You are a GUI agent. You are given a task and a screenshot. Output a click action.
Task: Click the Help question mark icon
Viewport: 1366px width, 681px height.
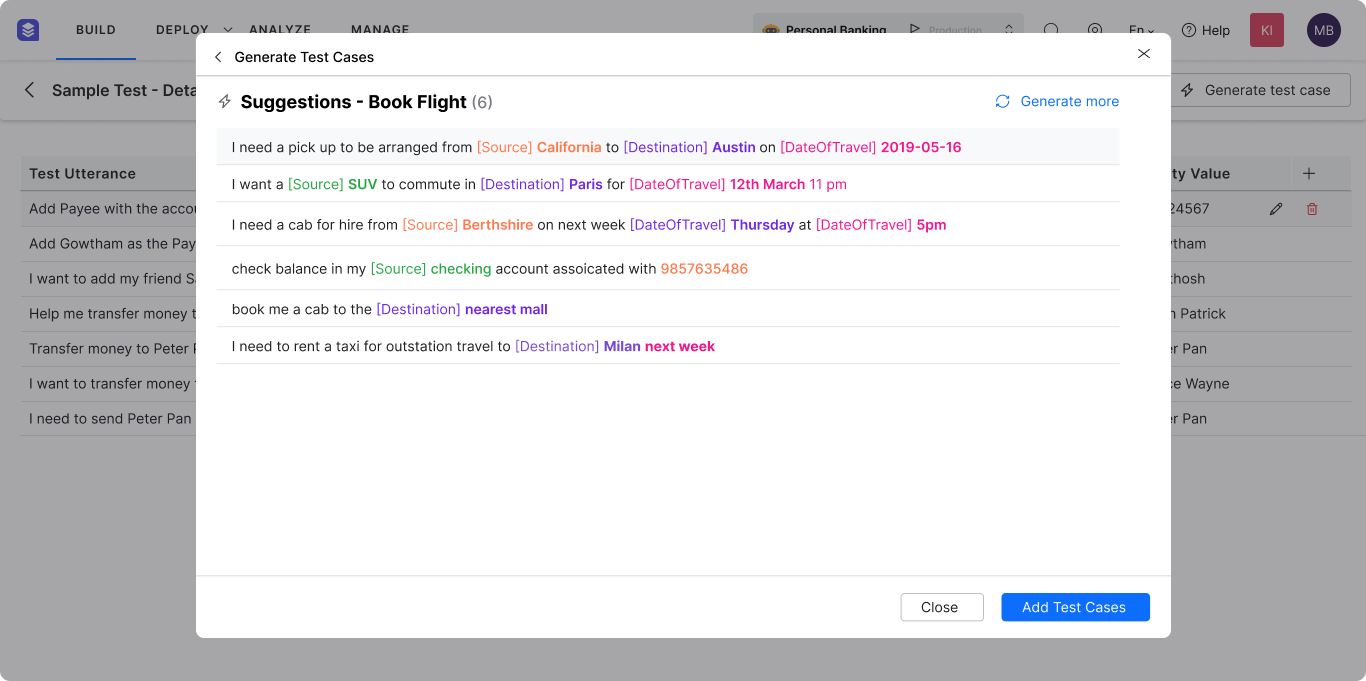point(1189,30)
